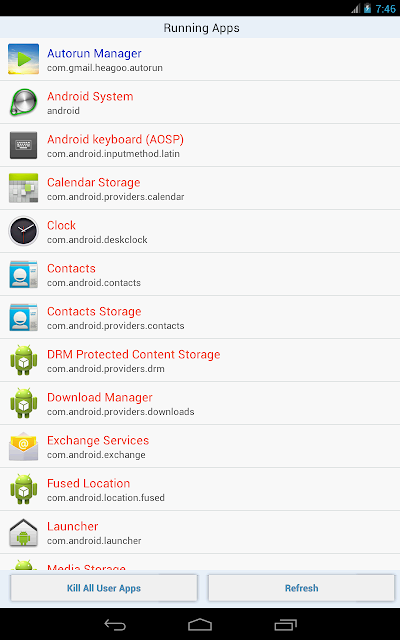Select DRM Protected Content Storage entry
This screenshot has height=640, width=400.
(x=200, y=360)
